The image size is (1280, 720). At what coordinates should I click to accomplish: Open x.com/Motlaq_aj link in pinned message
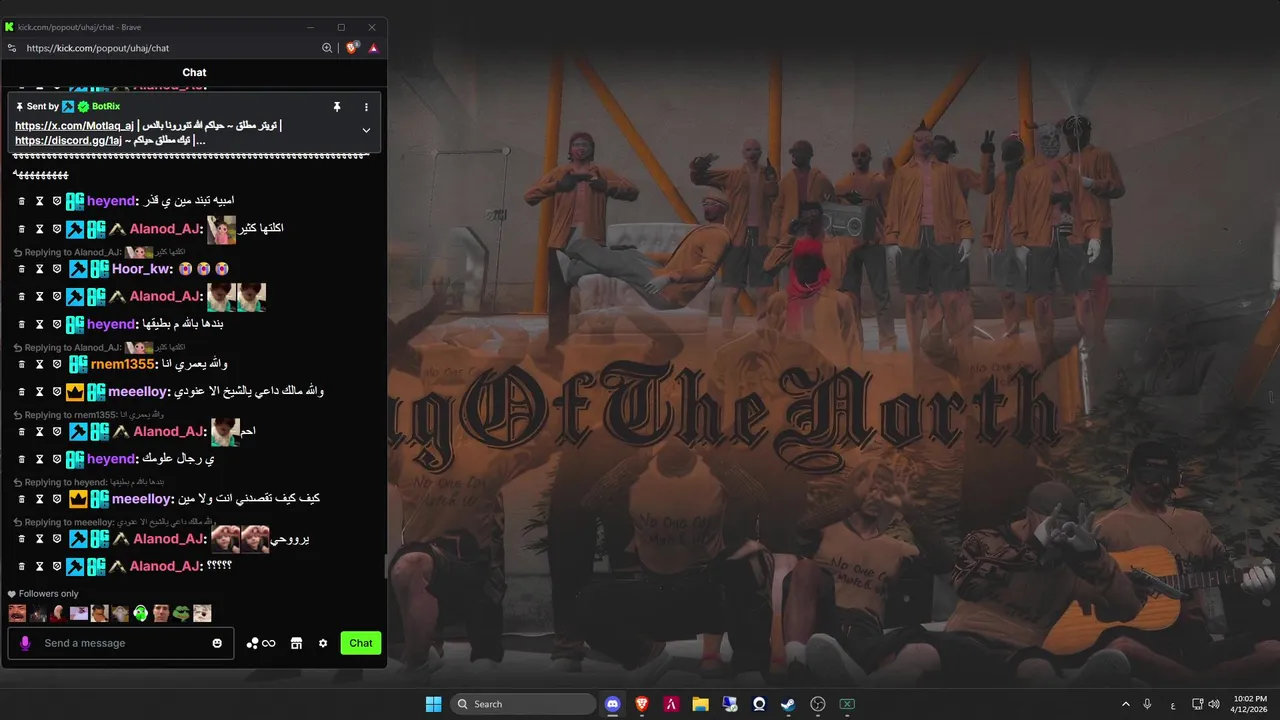click(74, 126)
